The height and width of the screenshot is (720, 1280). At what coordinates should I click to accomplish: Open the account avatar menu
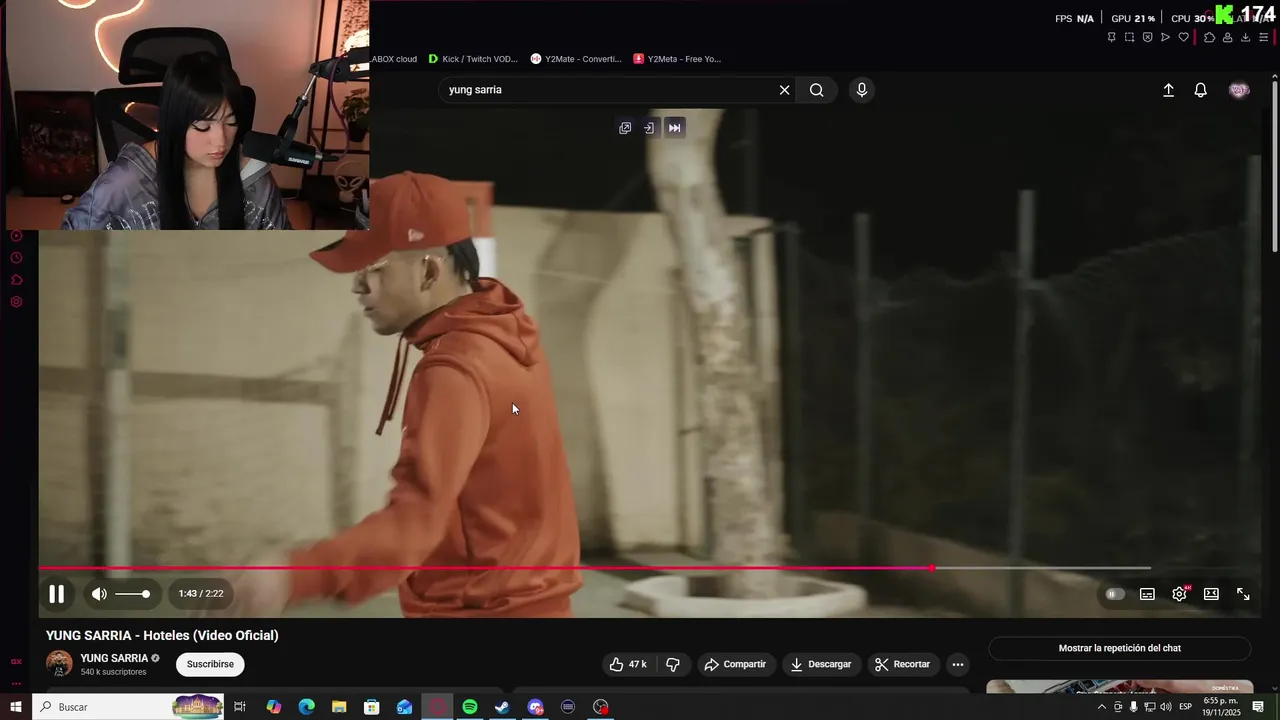1239,90
